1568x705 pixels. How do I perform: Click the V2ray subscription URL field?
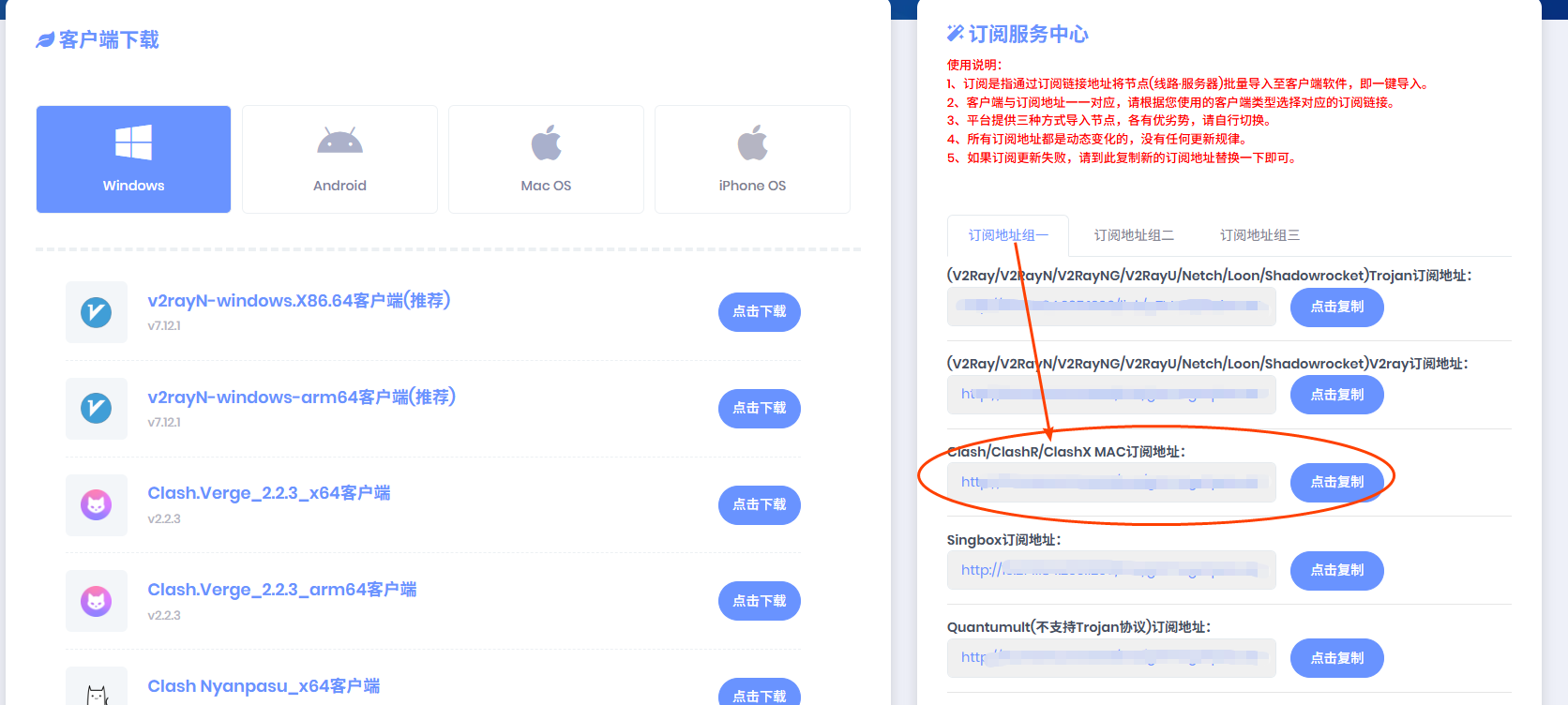1111,395
